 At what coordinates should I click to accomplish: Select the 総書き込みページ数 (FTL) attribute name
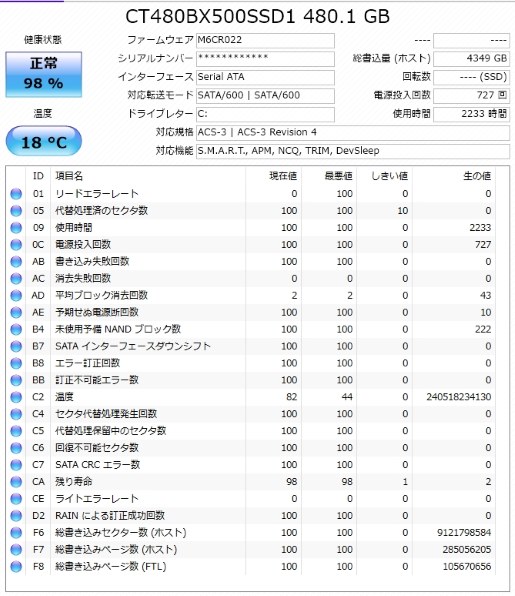111,566
